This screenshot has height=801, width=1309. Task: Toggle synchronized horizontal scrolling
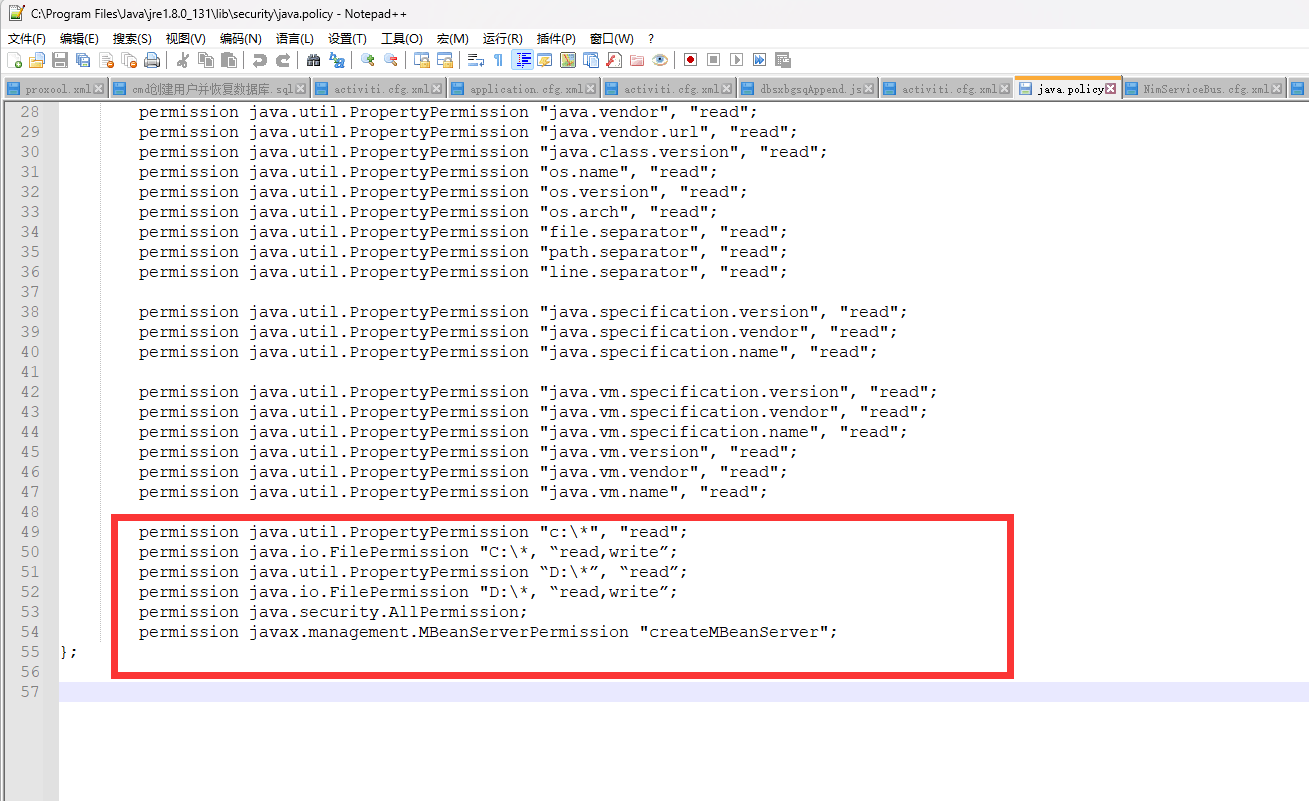tap(444, 60)
